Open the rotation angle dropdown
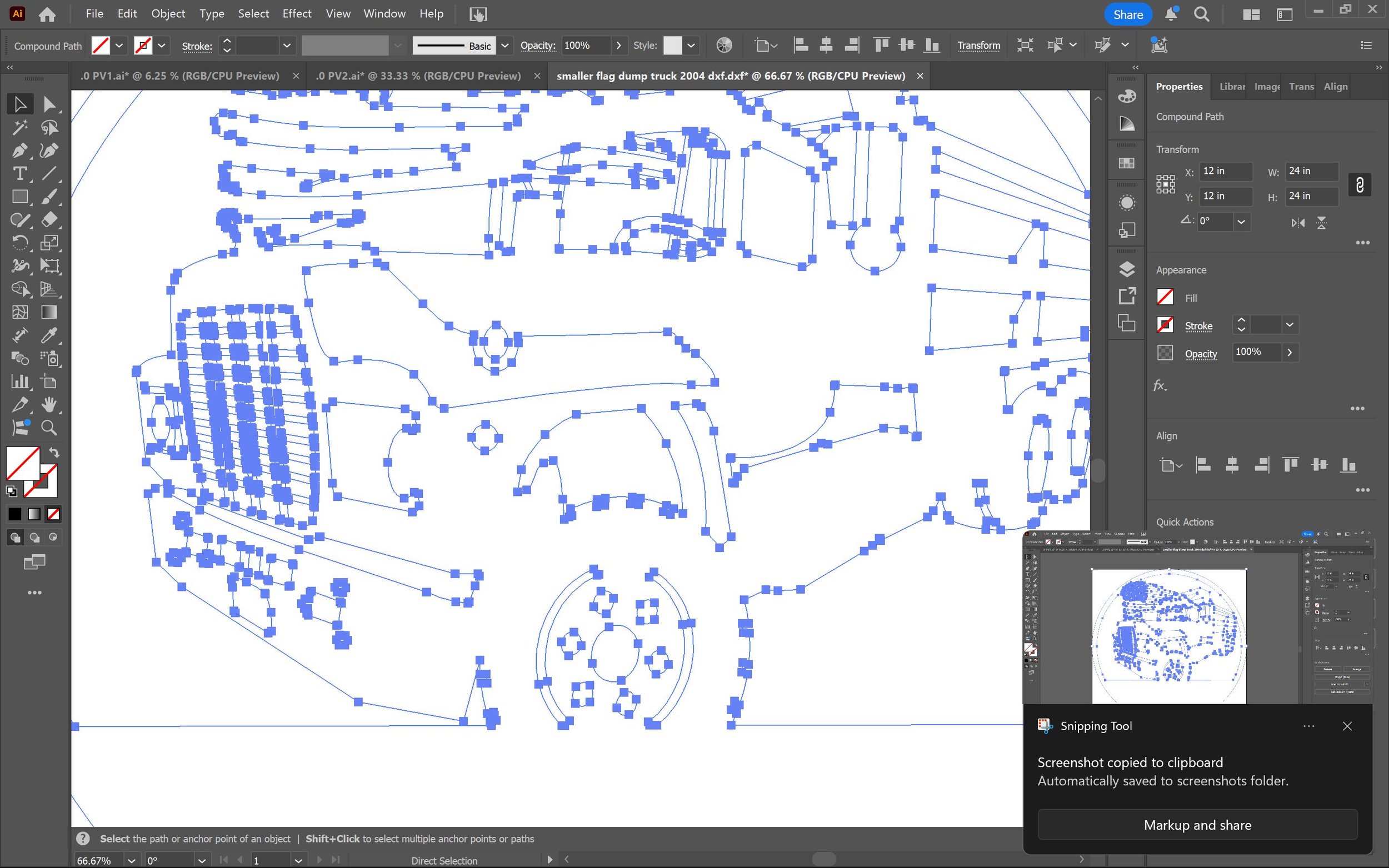 tap(1241, 222)
